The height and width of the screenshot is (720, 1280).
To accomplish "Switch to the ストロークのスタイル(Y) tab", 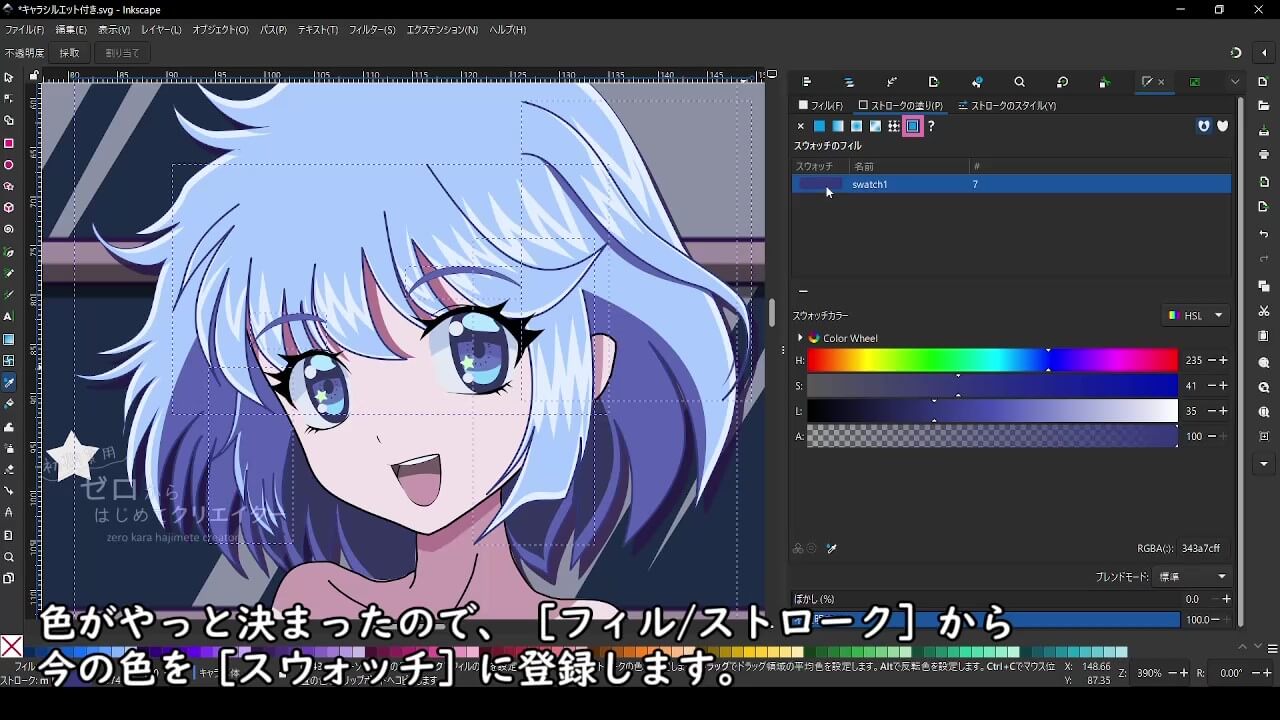I will [1007, 105].
